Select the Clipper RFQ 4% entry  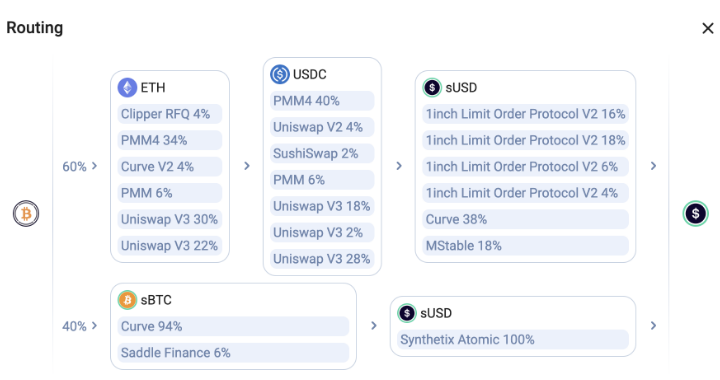point(170,114)
